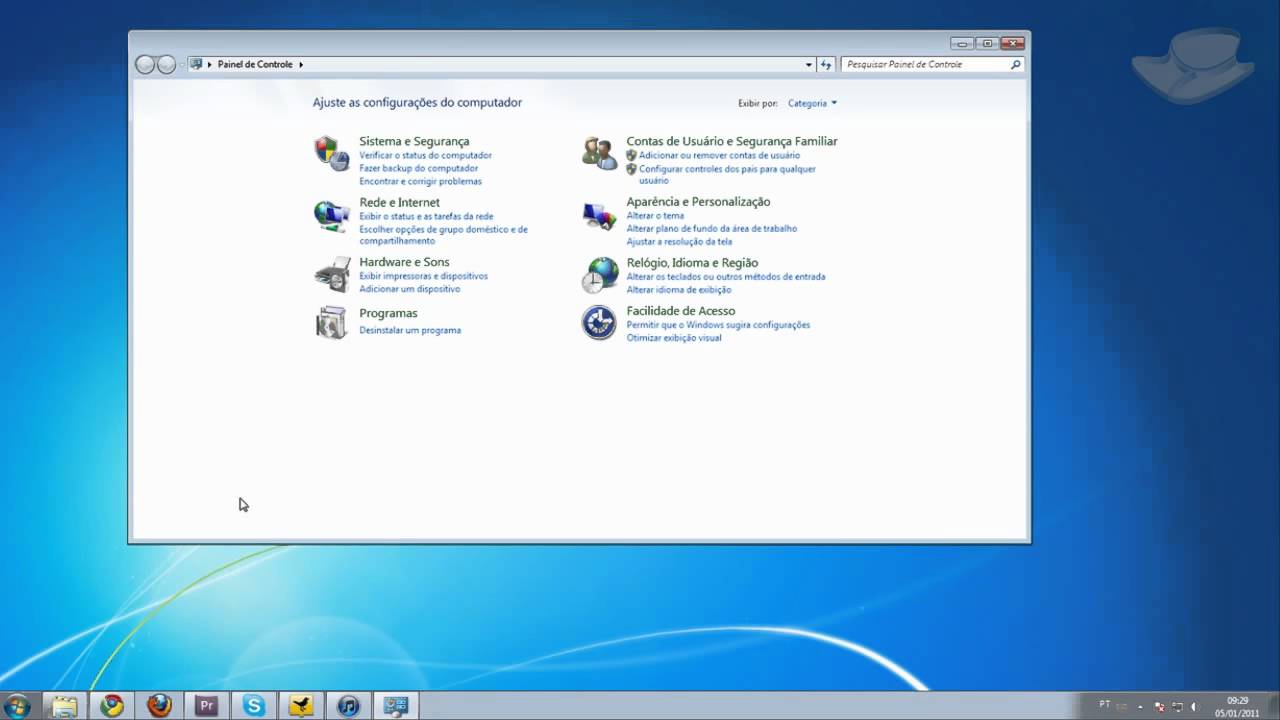This screenshot has width=1280, height=720.
Task: Click Configurar controles dos pais link
Action: tap(727, 175)
